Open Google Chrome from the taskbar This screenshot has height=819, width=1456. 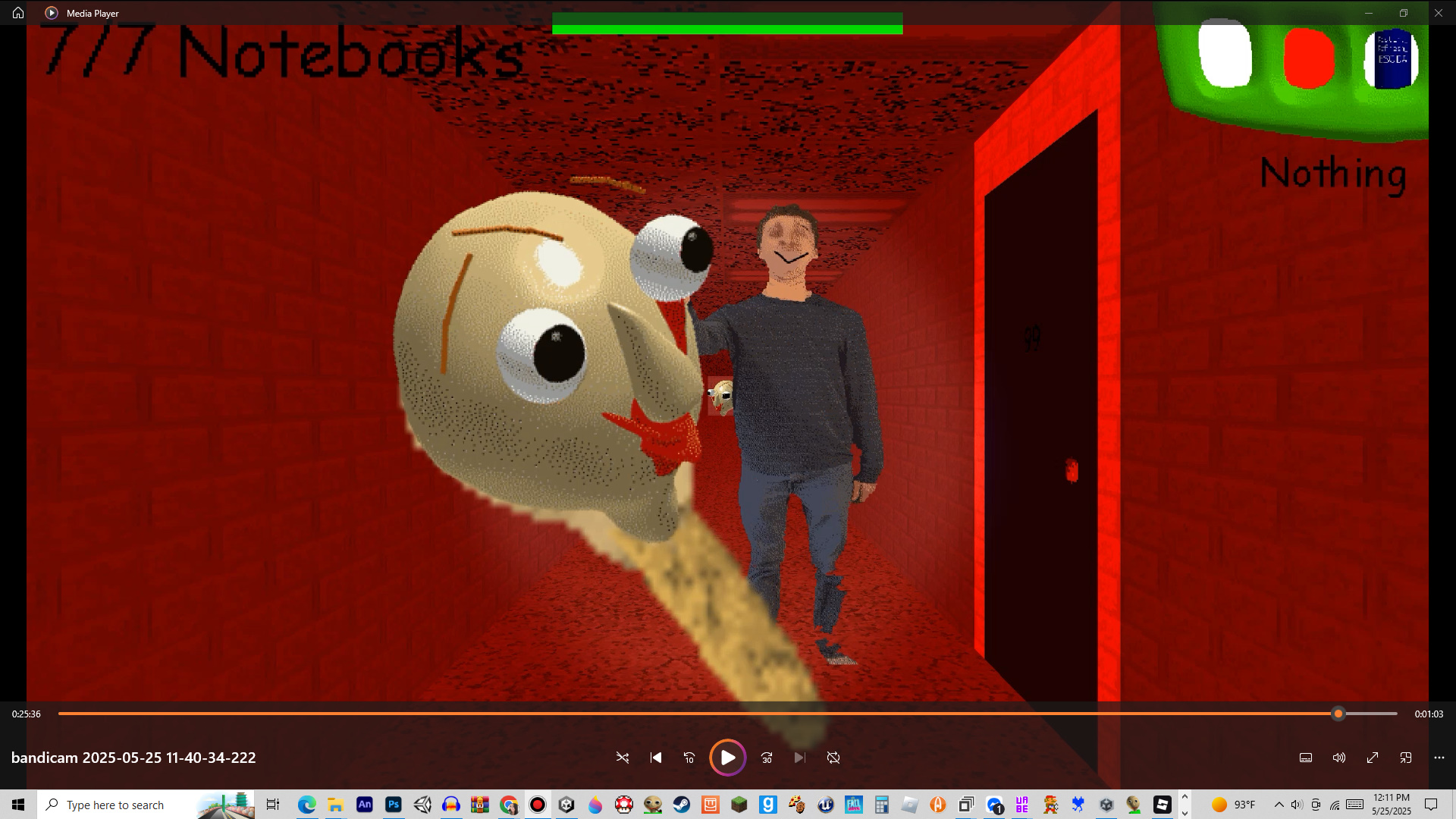click(509, 805)
